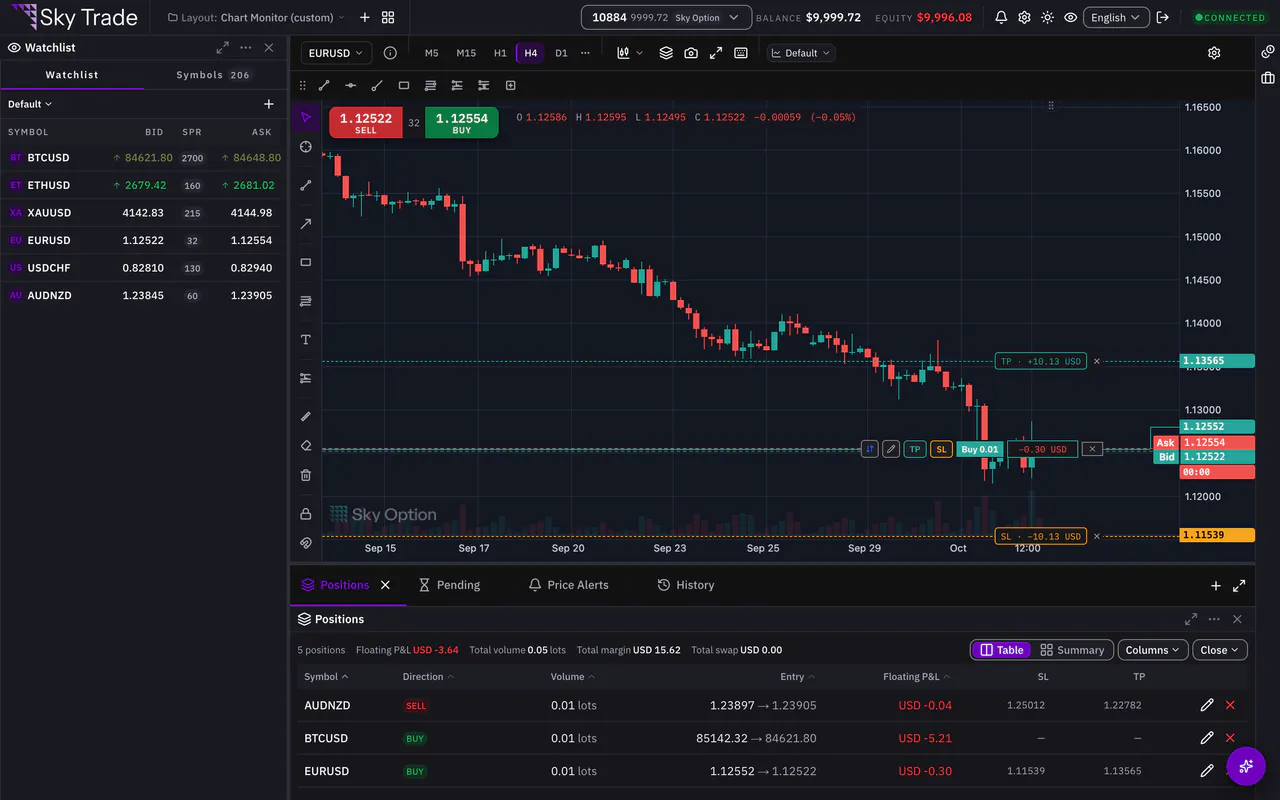Open the History tab
The width and height of the screenshot is (1280, 800).
[x=686, y=585]
